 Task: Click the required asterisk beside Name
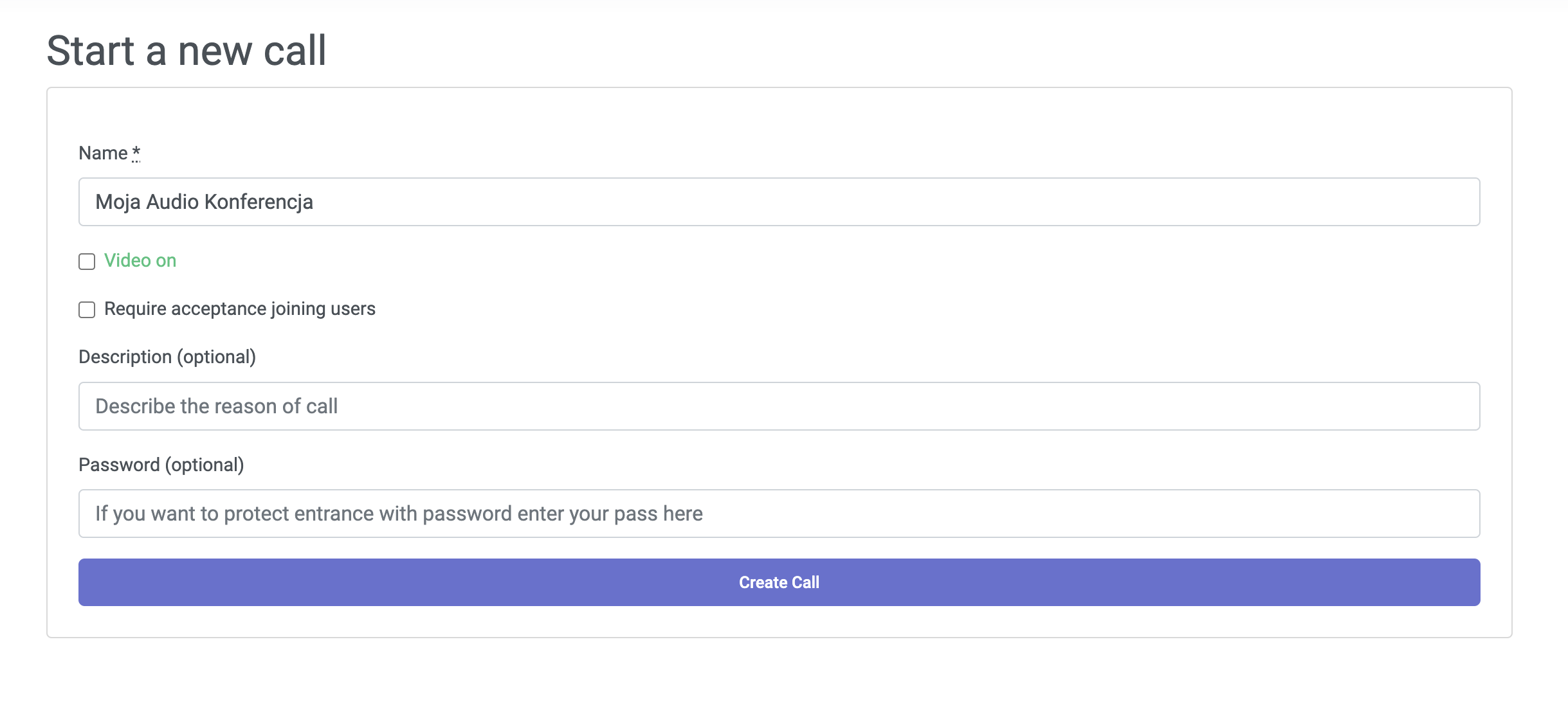(x=136, y=152)
